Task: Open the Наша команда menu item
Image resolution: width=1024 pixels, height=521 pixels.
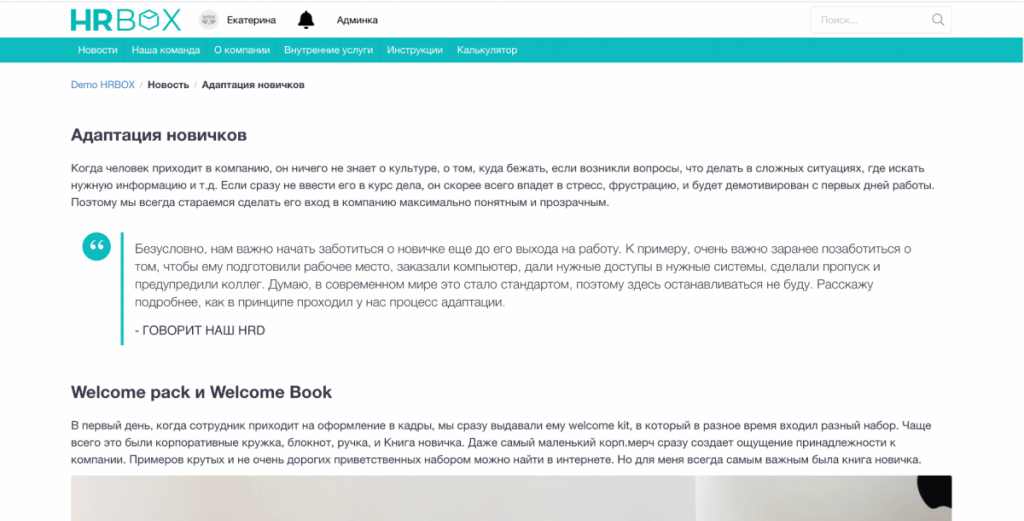Action: point(166,50)
